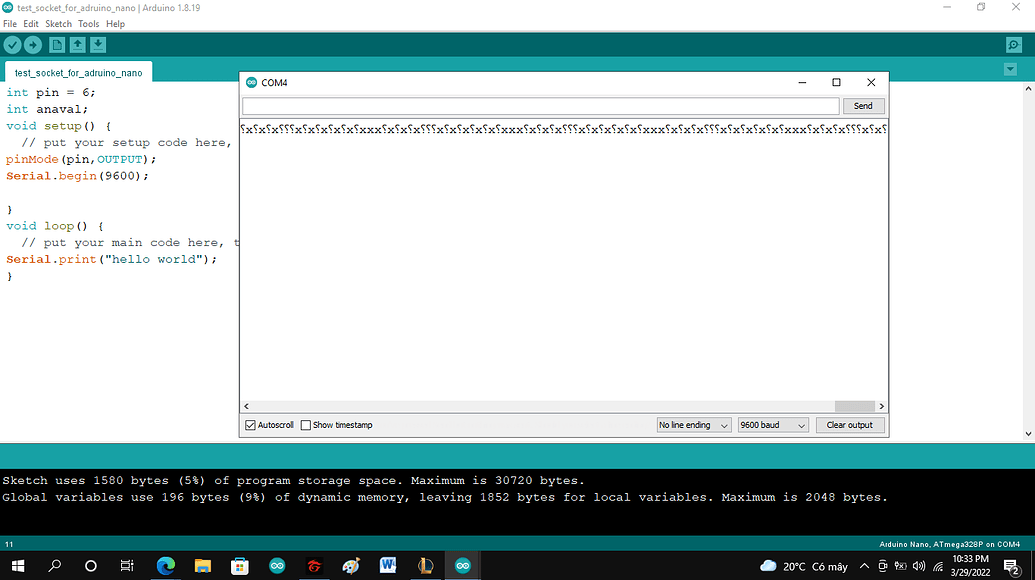Close the COM4 serial monitor window
Screen dimensions: 1035x580
coord(871,82)
